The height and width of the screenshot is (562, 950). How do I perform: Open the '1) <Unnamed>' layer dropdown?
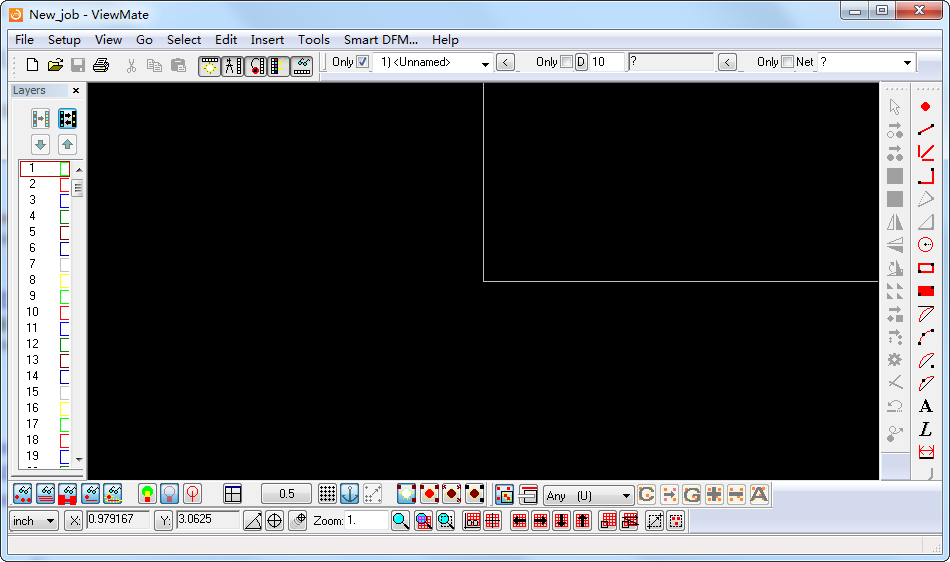pos(485,63)
